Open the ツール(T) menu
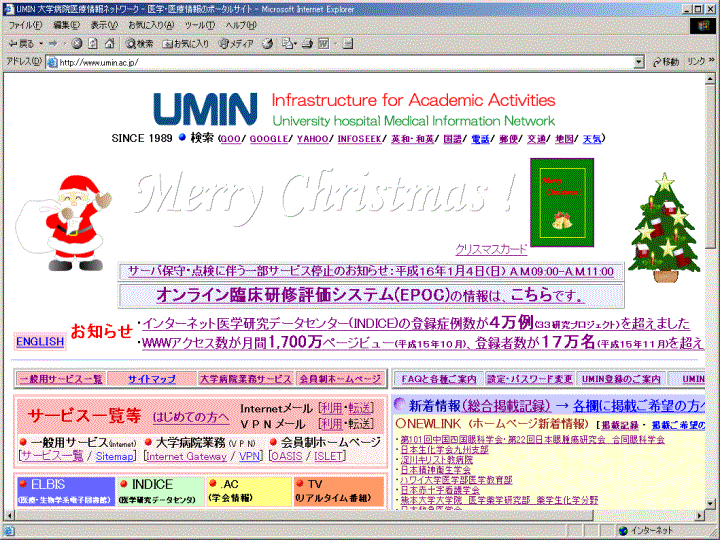The height and width of the screenshot is (540, 720). [199, 25]
